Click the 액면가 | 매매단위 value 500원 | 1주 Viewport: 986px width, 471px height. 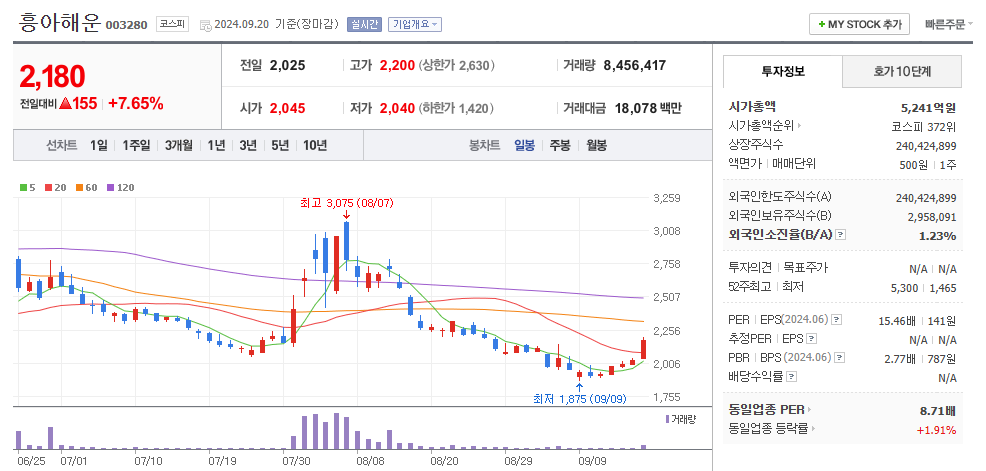click(x=928, y=165)
